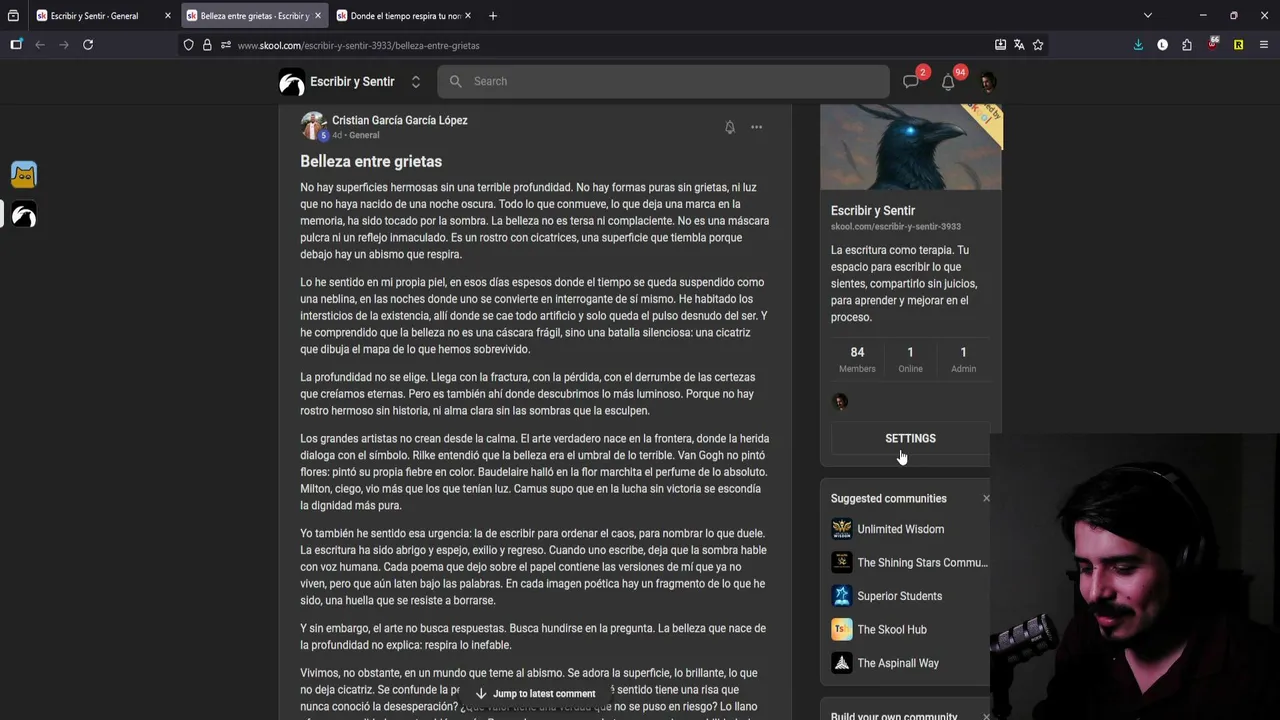Open Superior Students community
This screenshot has height=720, width=1280.
pos(899,596)
